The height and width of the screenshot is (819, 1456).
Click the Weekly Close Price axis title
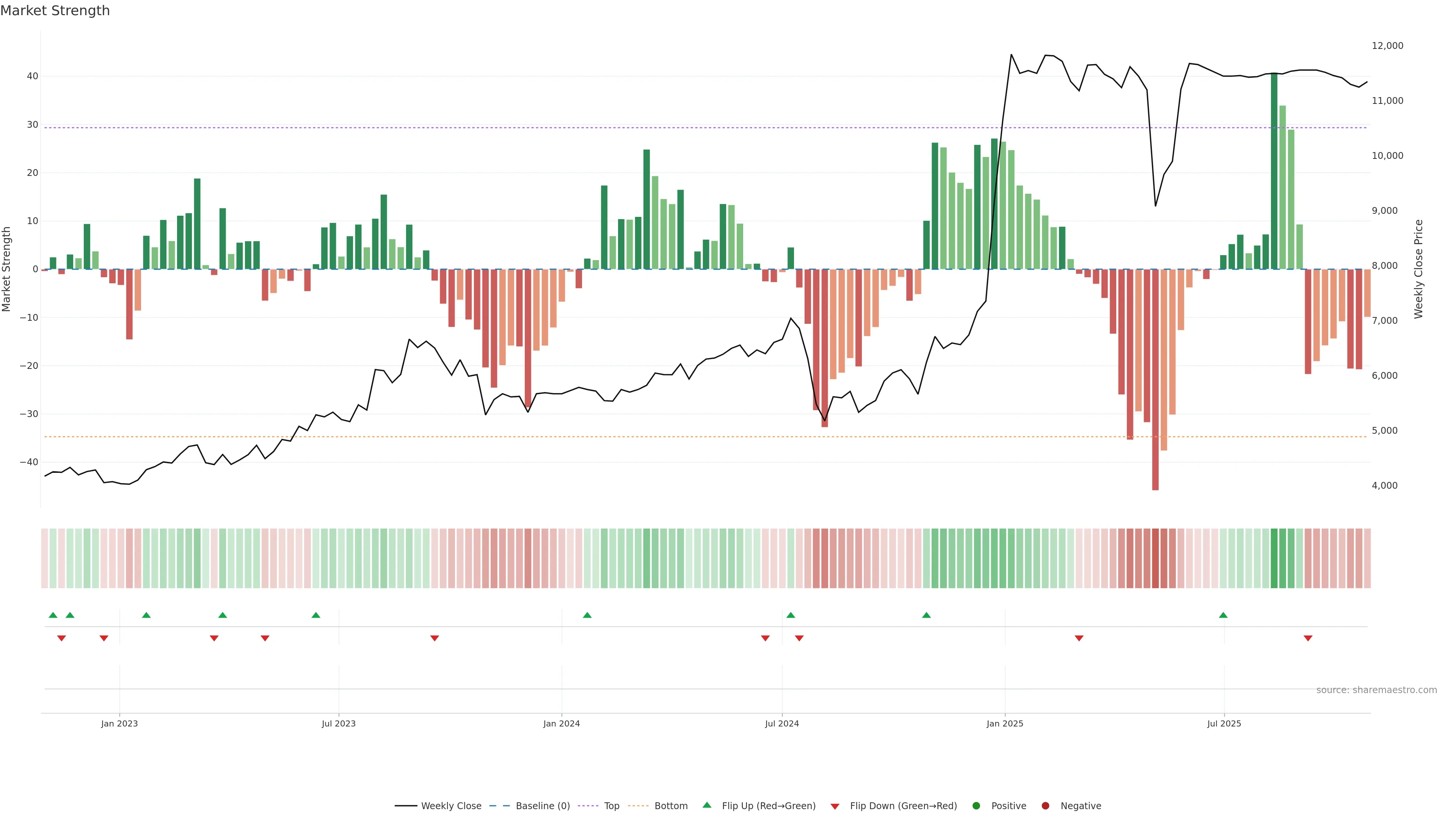[x=1419, y=269]
